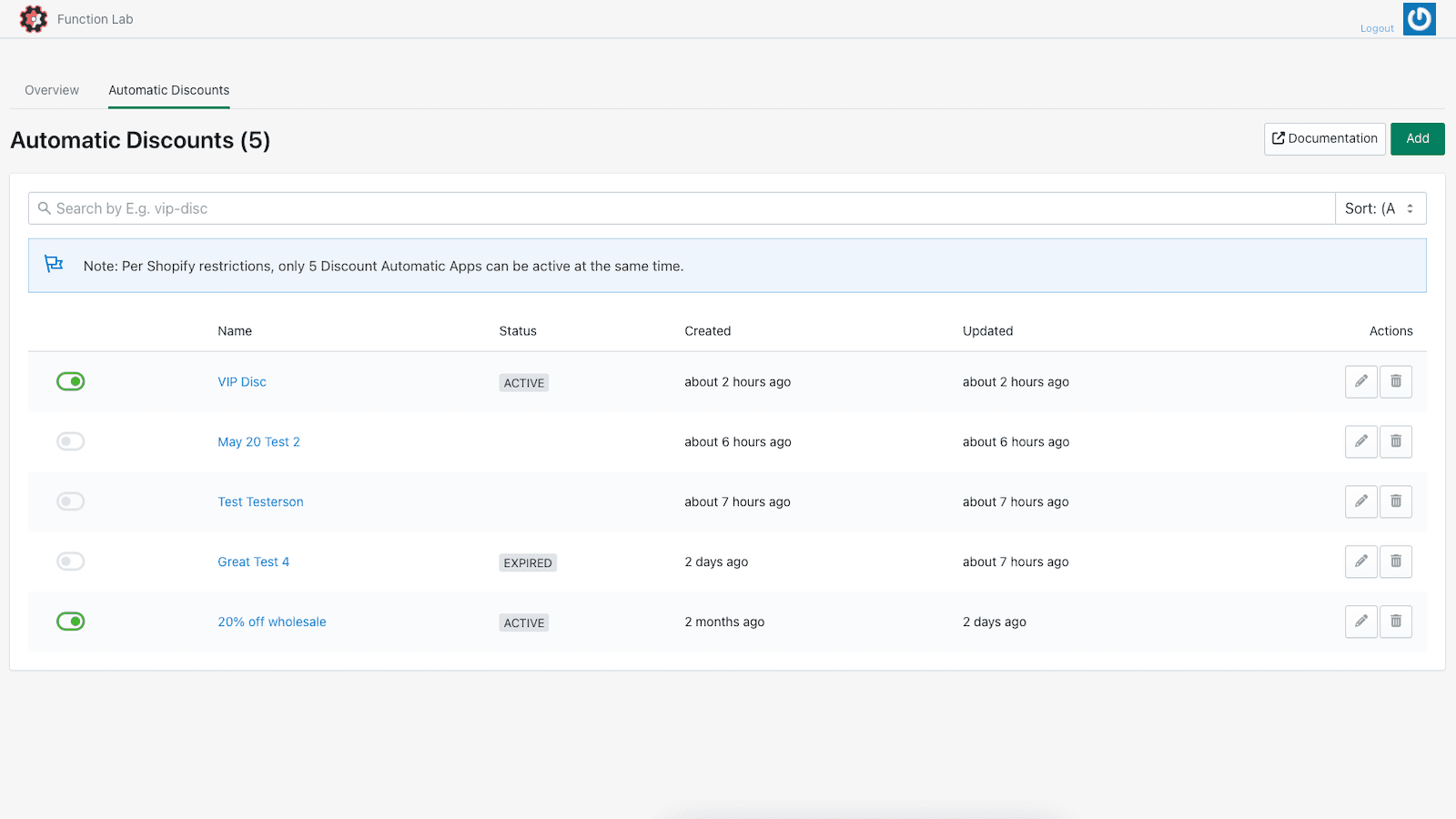Click the blue power icon at top right
Viewport: 1456px width, 819px height.
click(x=1419, y=19)
